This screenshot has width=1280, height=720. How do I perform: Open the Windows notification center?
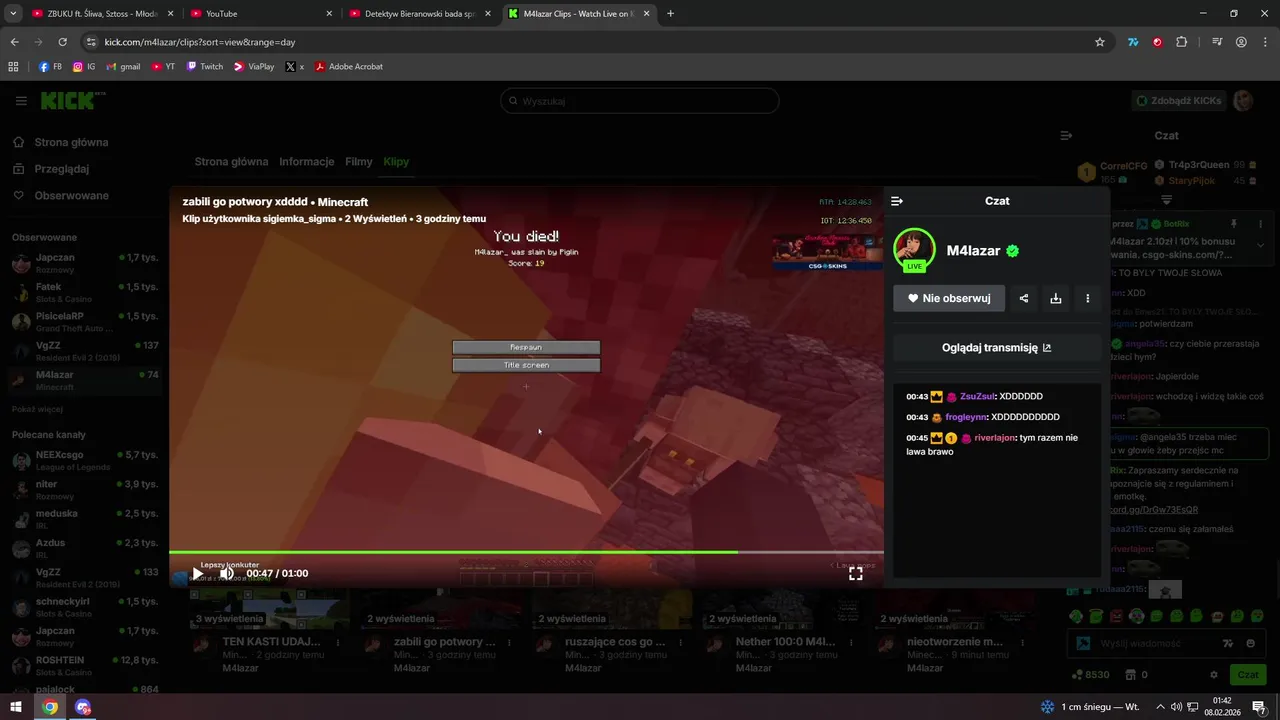[1259, 707]
